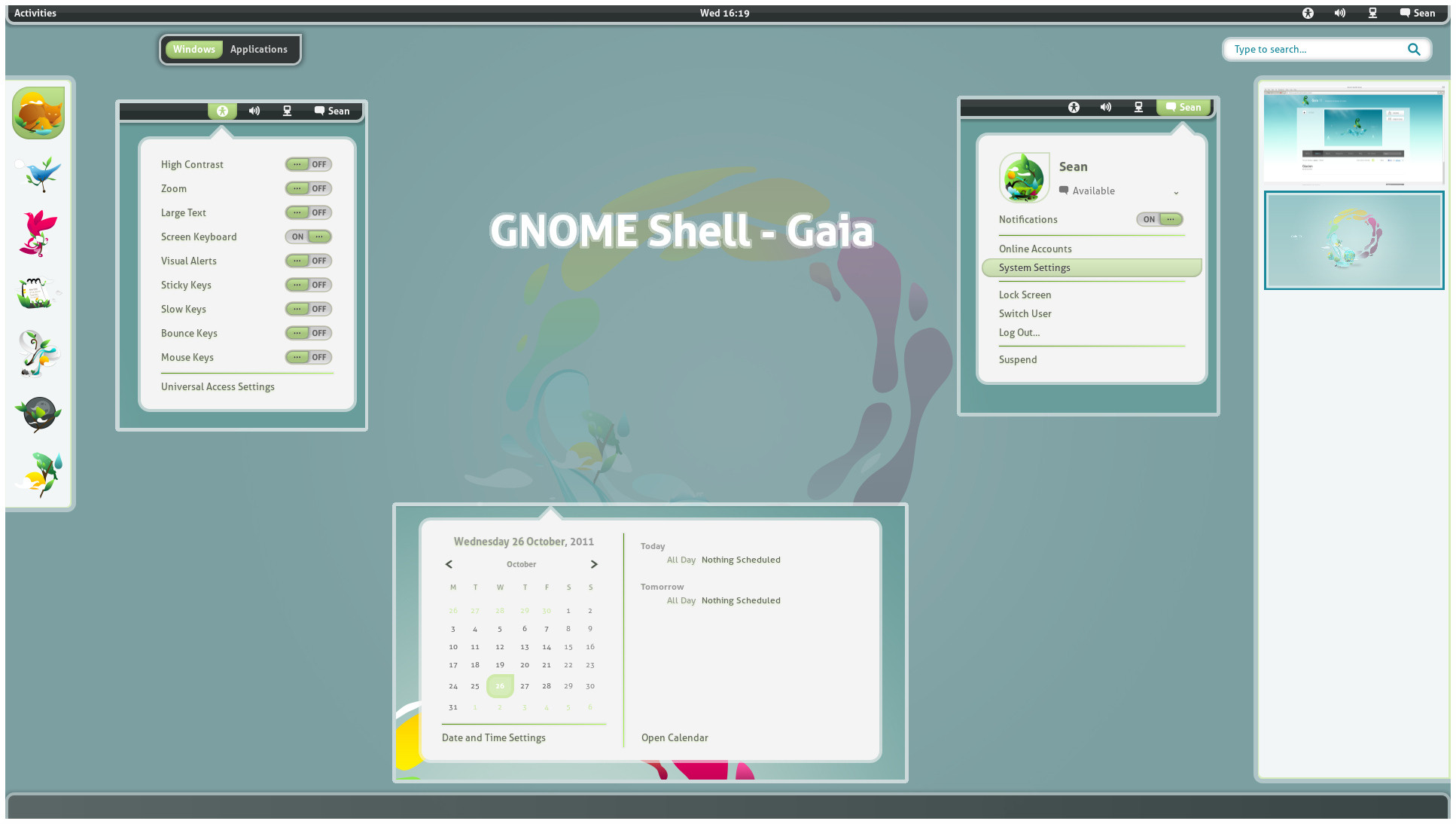The image size is (1456, 824).
Task: Enable Mouse Keys switch
Action: click(x=309, y=357)
